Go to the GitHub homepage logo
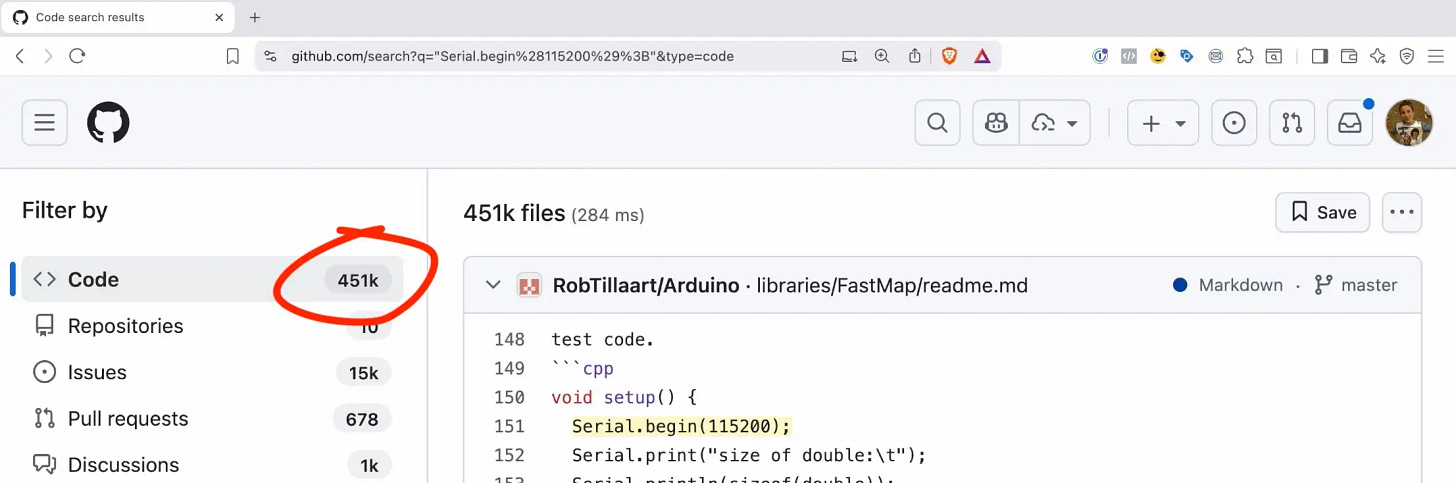This screenshot has width=1456, height=483. click(108, 123)
